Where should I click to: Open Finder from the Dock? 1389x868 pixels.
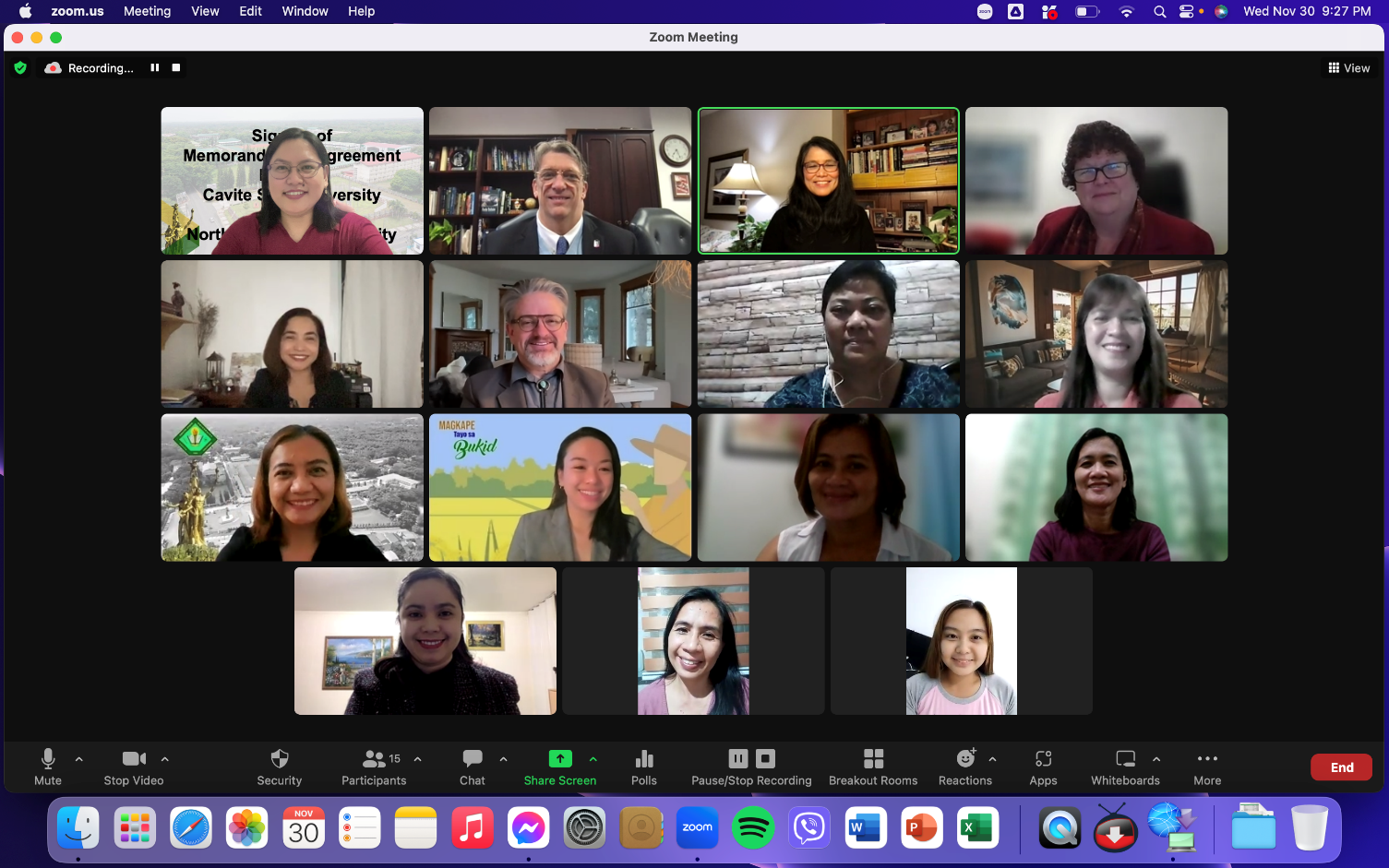click(x=78, y=827)
